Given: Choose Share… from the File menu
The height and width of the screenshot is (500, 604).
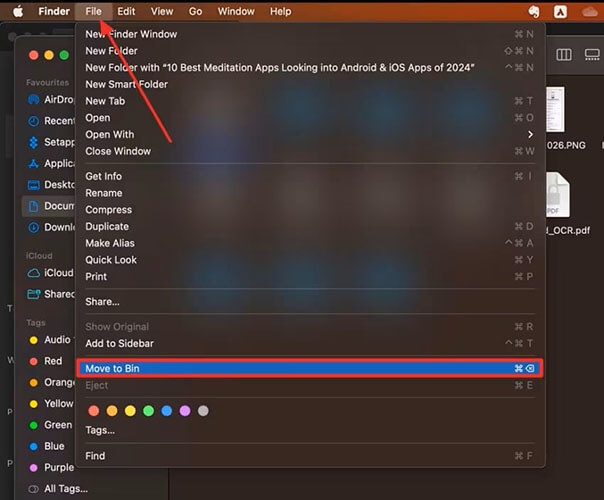Looking at the screenshot, I should (310, 302).
